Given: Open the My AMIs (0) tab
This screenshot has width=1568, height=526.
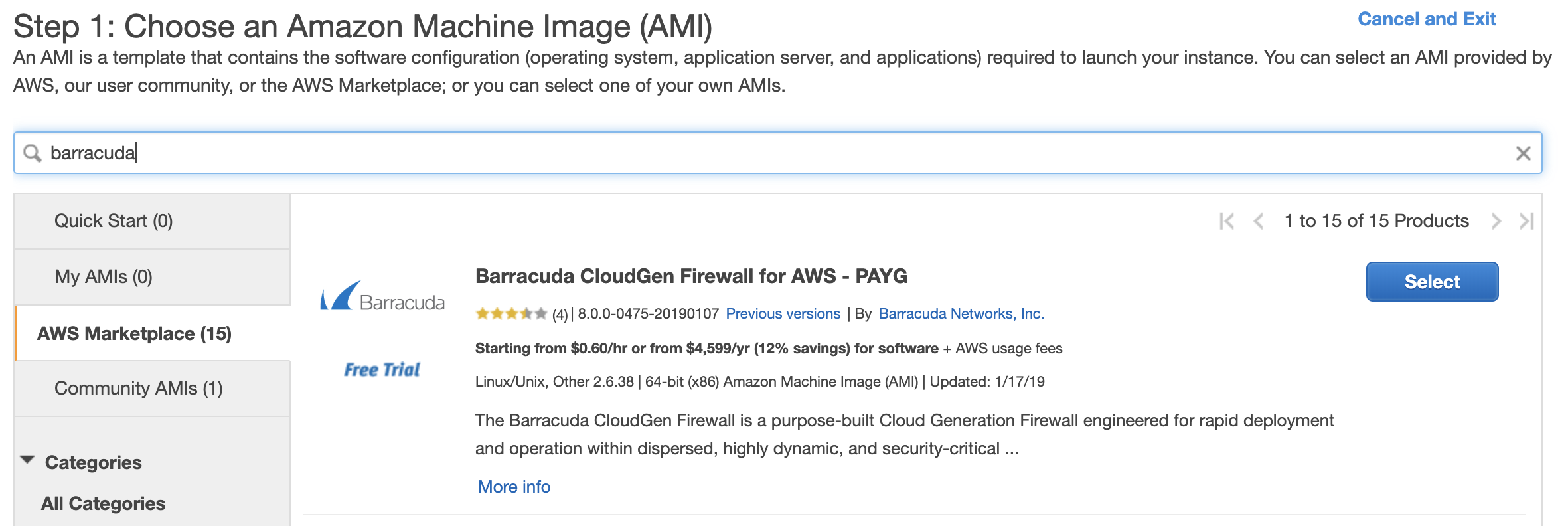Looking at the screenshot, I should pos(104,276).
